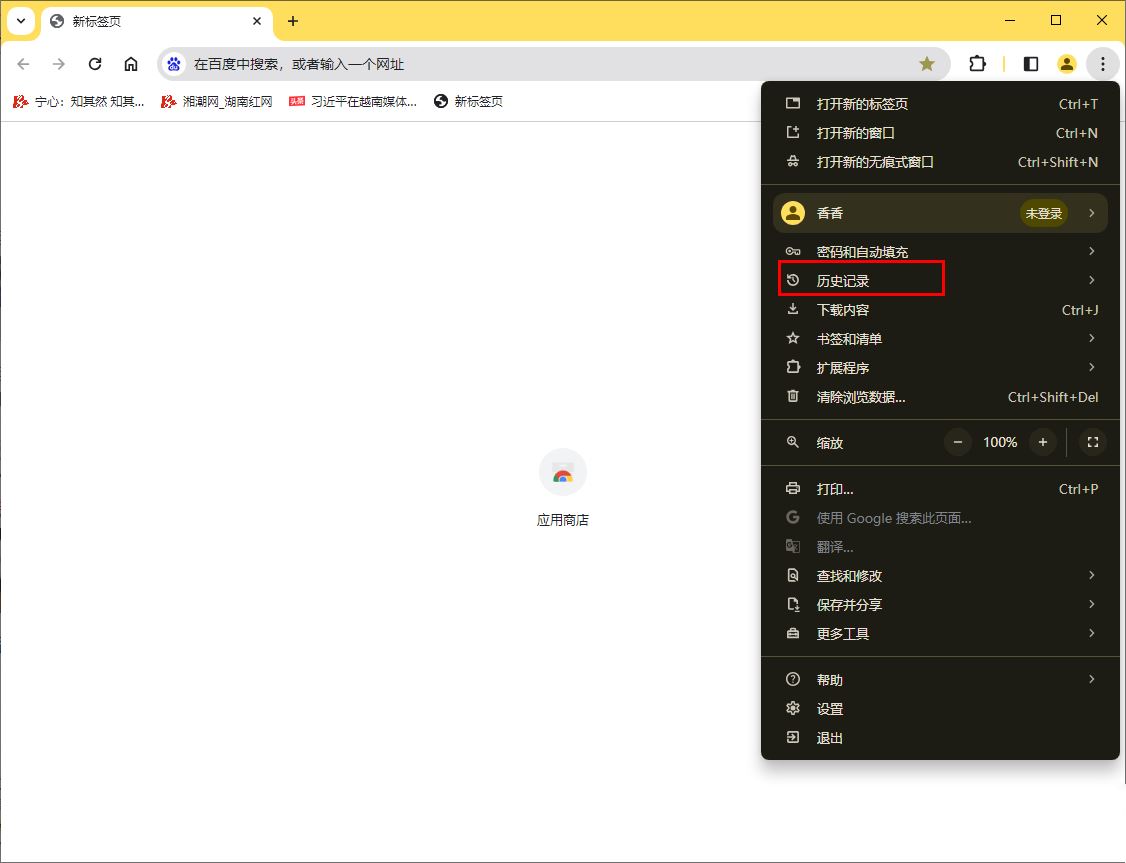1126x863 pixels.
Task: Click the incognito icon beside 打开新的无痕式窗口
Action: click(x=793, y=162)
